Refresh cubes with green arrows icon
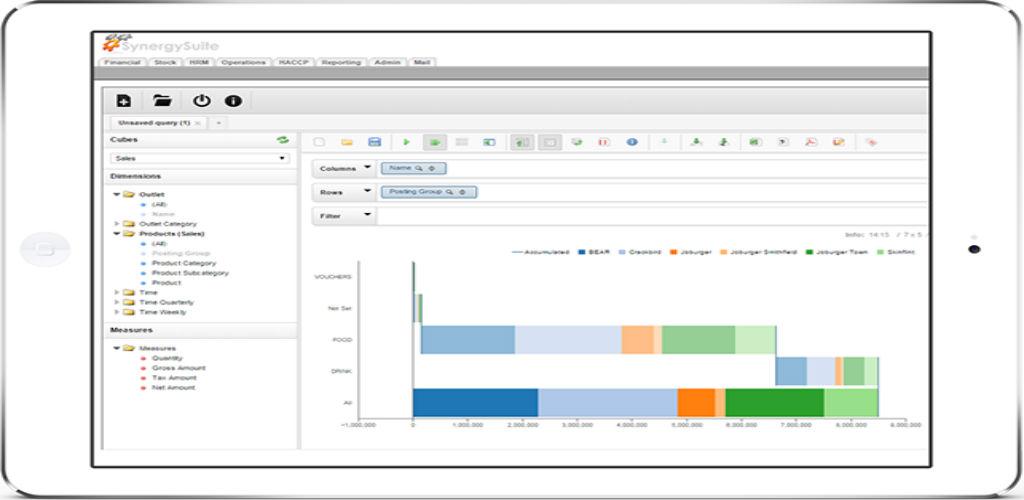1024x500 pixels. pos(282,140)
